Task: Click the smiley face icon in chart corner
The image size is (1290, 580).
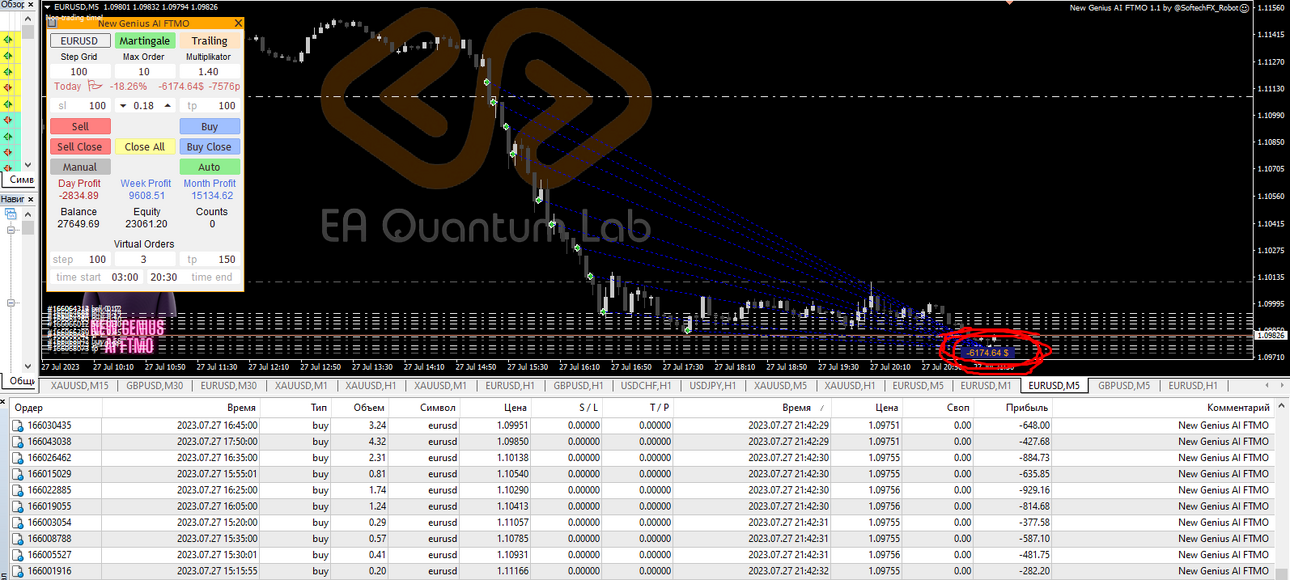Action: 1244,8
